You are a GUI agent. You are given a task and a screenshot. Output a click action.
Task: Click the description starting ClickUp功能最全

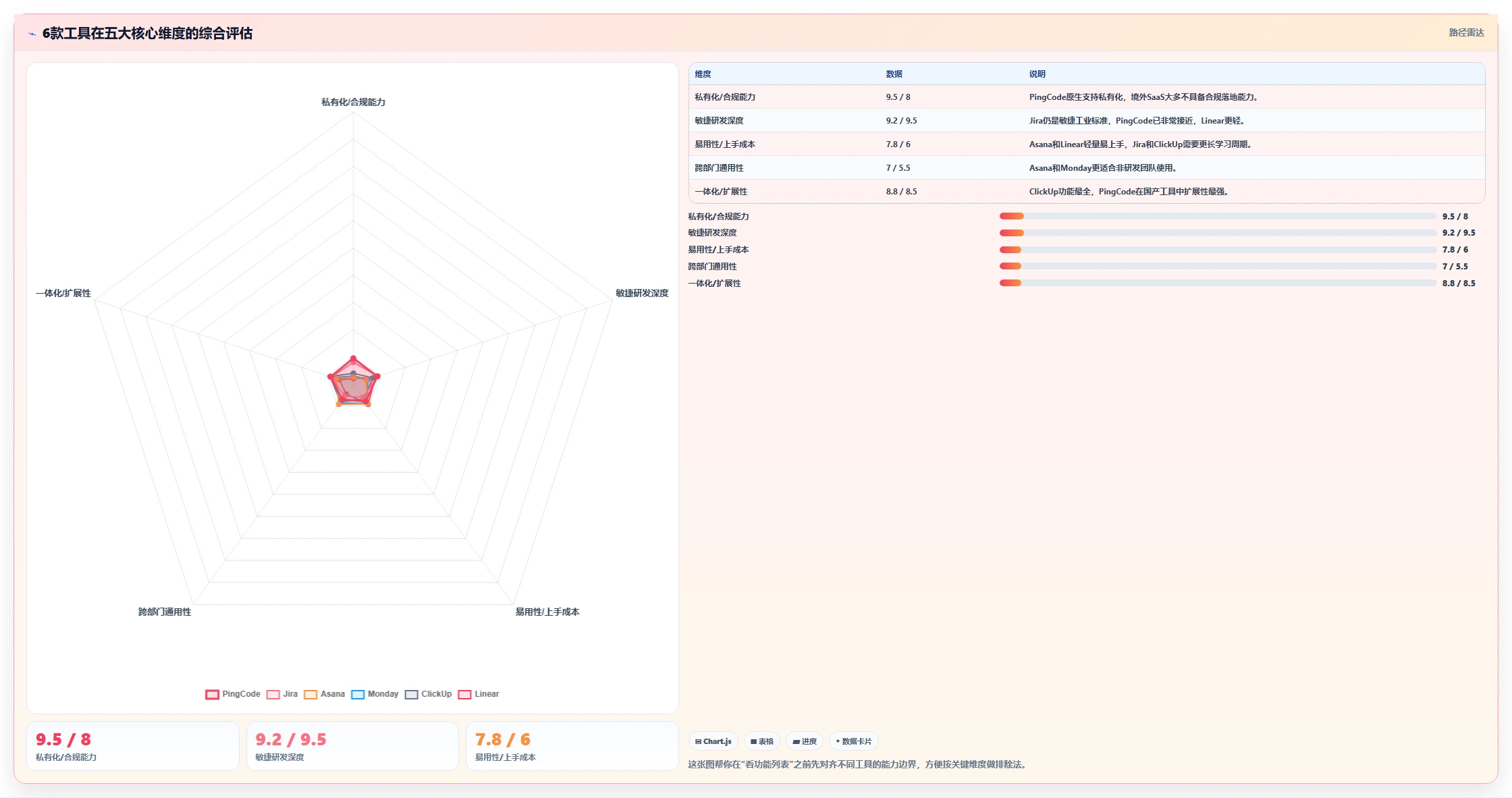pos(1129,192)
